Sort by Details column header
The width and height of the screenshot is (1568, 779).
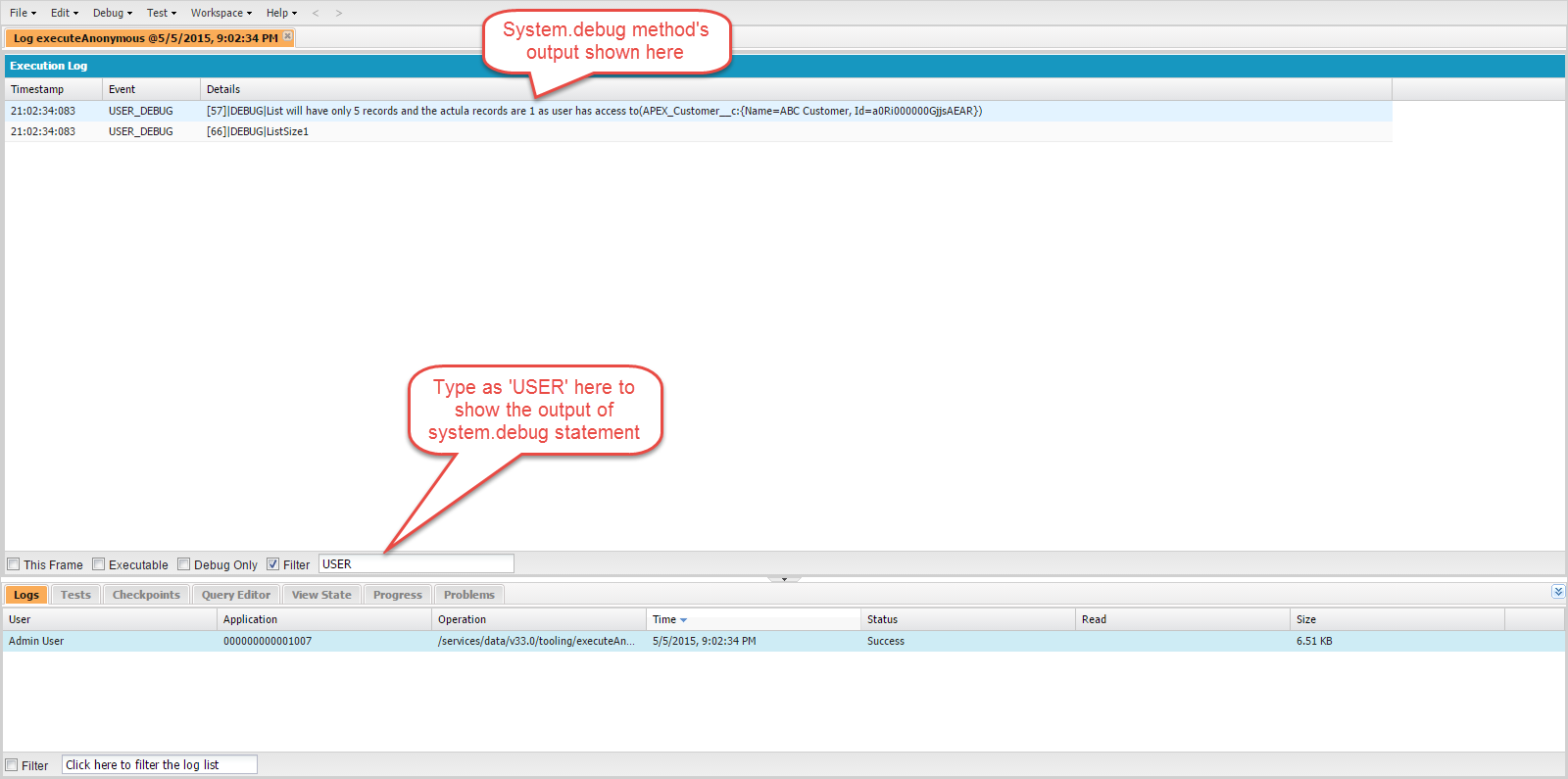(x=796, y=89)
